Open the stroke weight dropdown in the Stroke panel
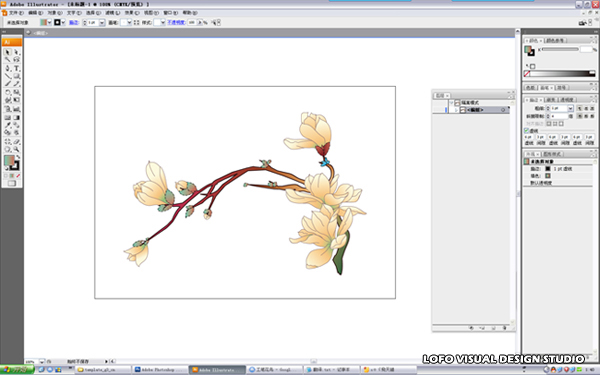 coord(570,108)
